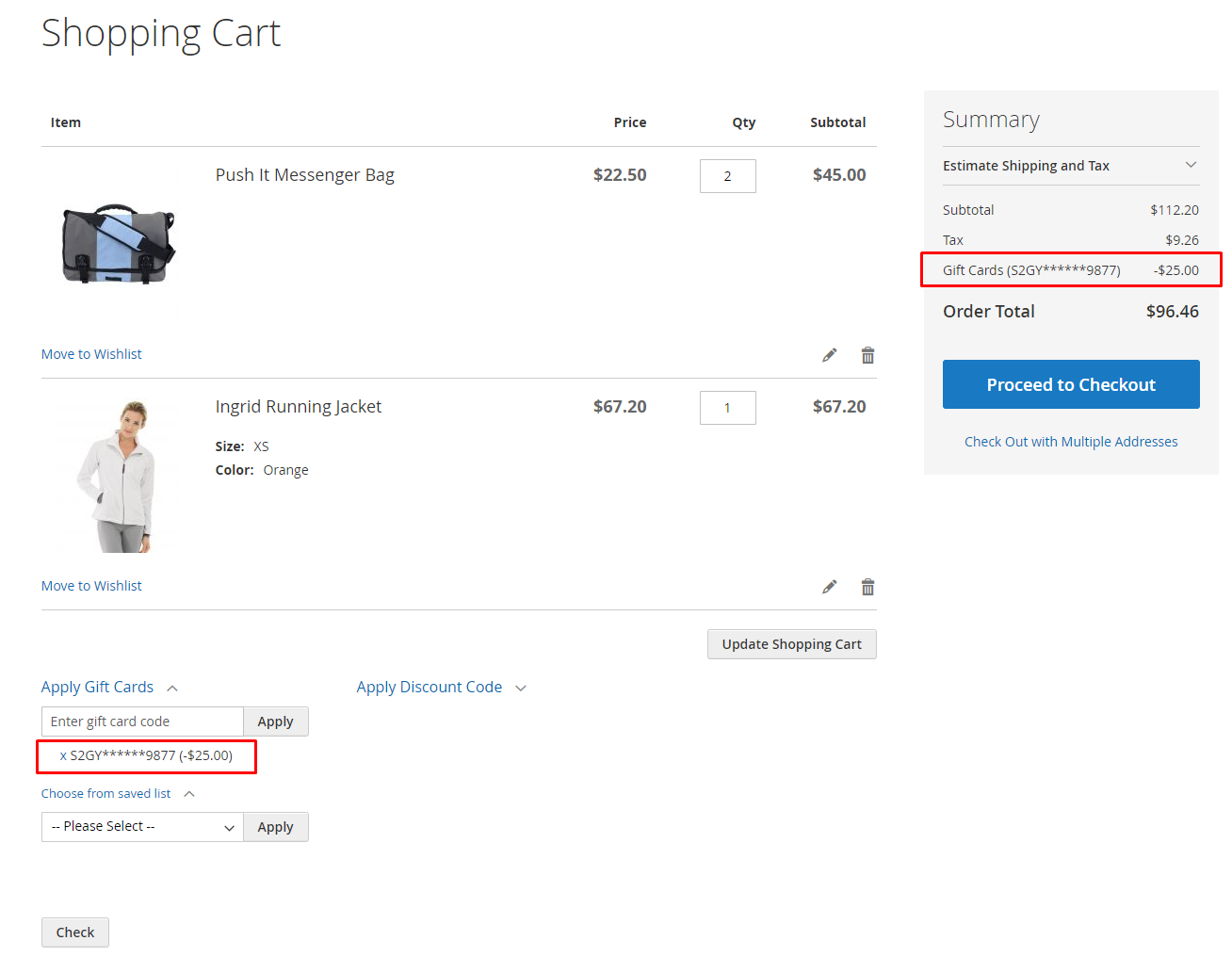Apply the entered gift card code
The height and width of the screenshot is (973, 1232).
point(275,722)
